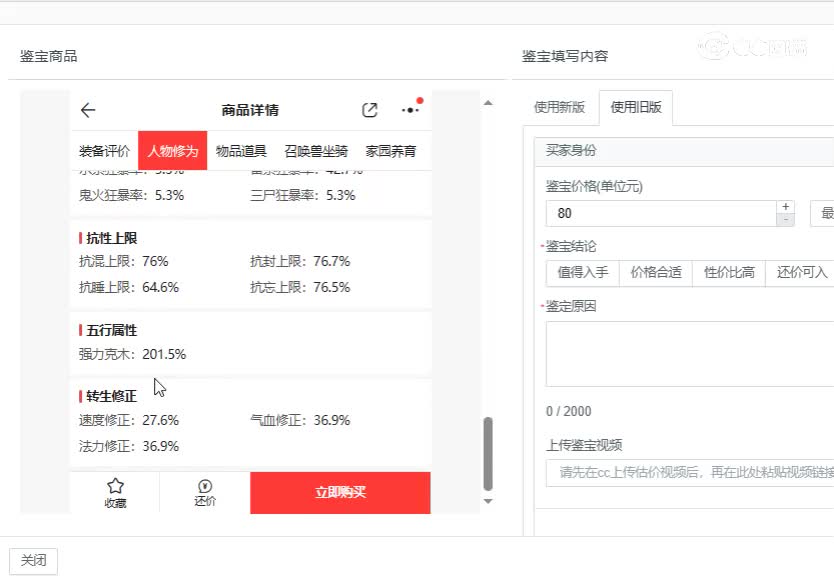Screen dimensions: 834x584
Task: Open the three-dot more menu
Action: click(411, 110)
